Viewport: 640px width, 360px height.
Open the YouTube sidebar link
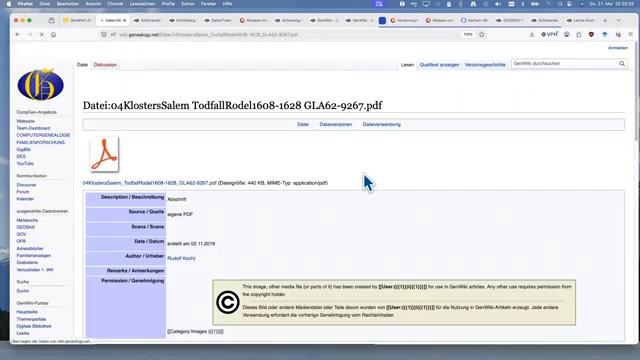tap(25, 164)
